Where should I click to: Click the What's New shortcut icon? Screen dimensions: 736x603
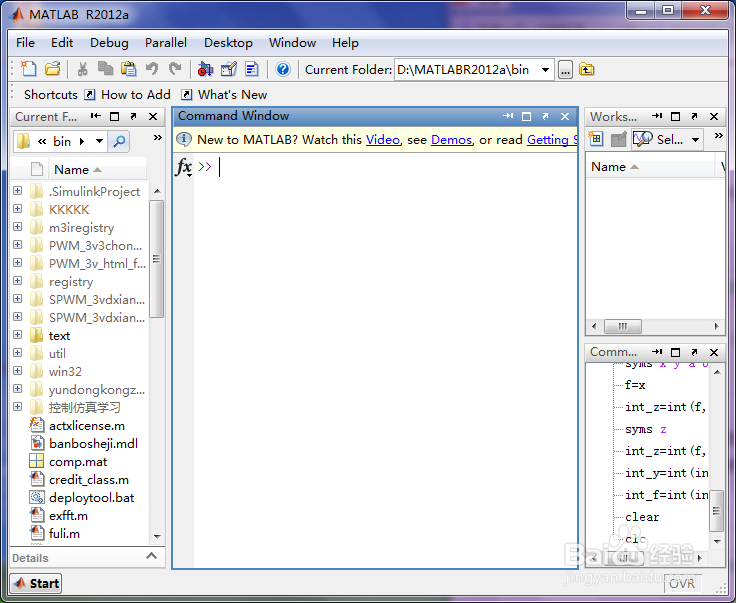pyautogui.click(x=186, y=95)
